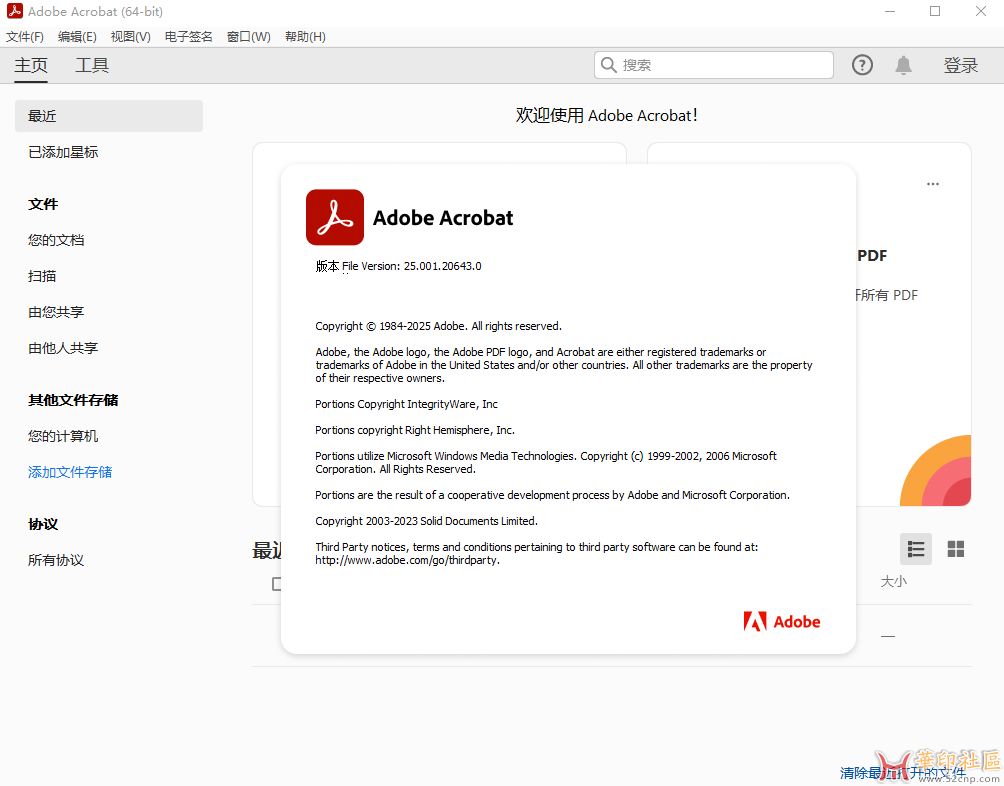The width and height of the screenshot is (1004, 786).
Task: Select the 主页 tab
Action: pyautogui.click(x=31, y=65)
